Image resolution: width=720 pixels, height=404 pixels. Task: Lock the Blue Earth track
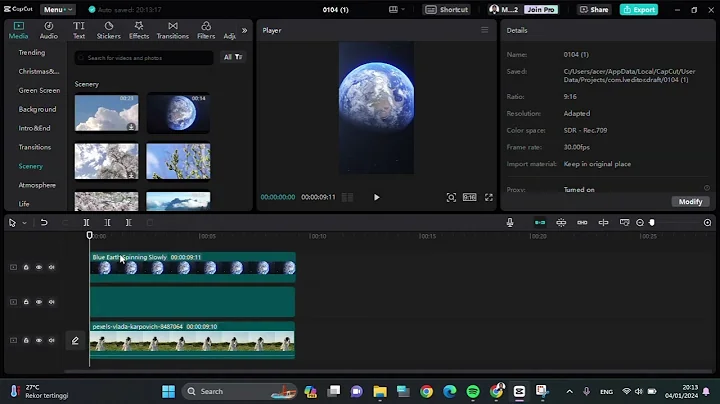(x=26, y=267)
